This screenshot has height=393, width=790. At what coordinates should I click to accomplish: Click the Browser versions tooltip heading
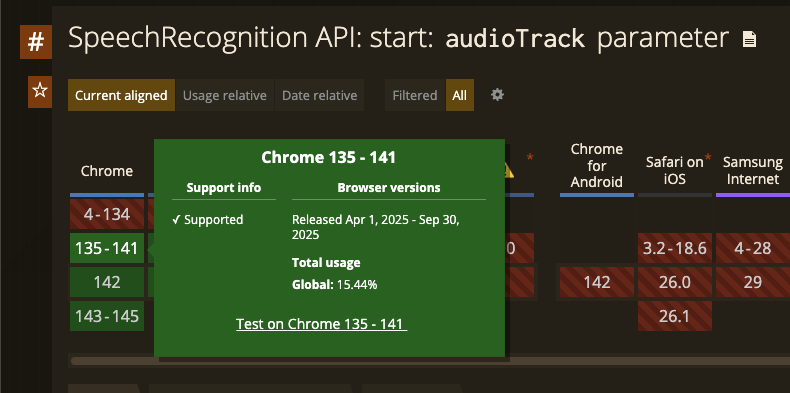[x=389, y=188]
